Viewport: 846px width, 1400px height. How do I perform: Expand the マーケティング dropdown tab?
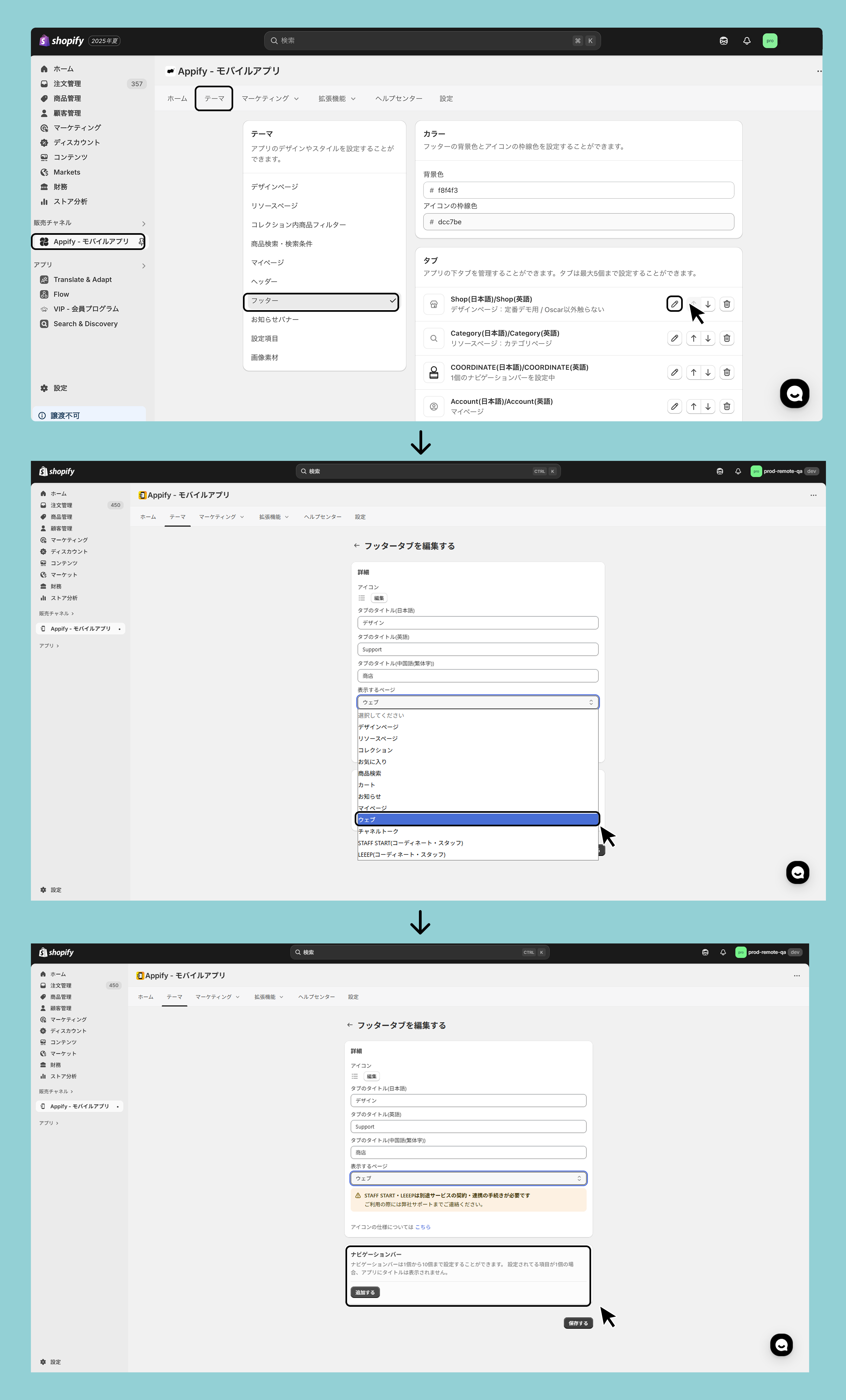click(x=270, y=99)
